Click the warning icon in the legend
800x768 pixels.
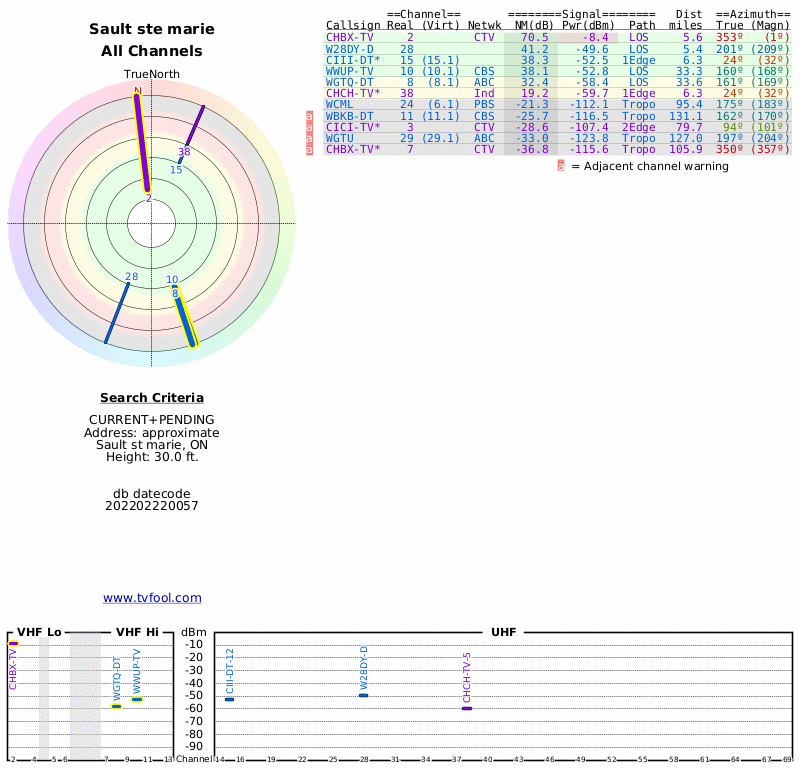click(561, 166)
